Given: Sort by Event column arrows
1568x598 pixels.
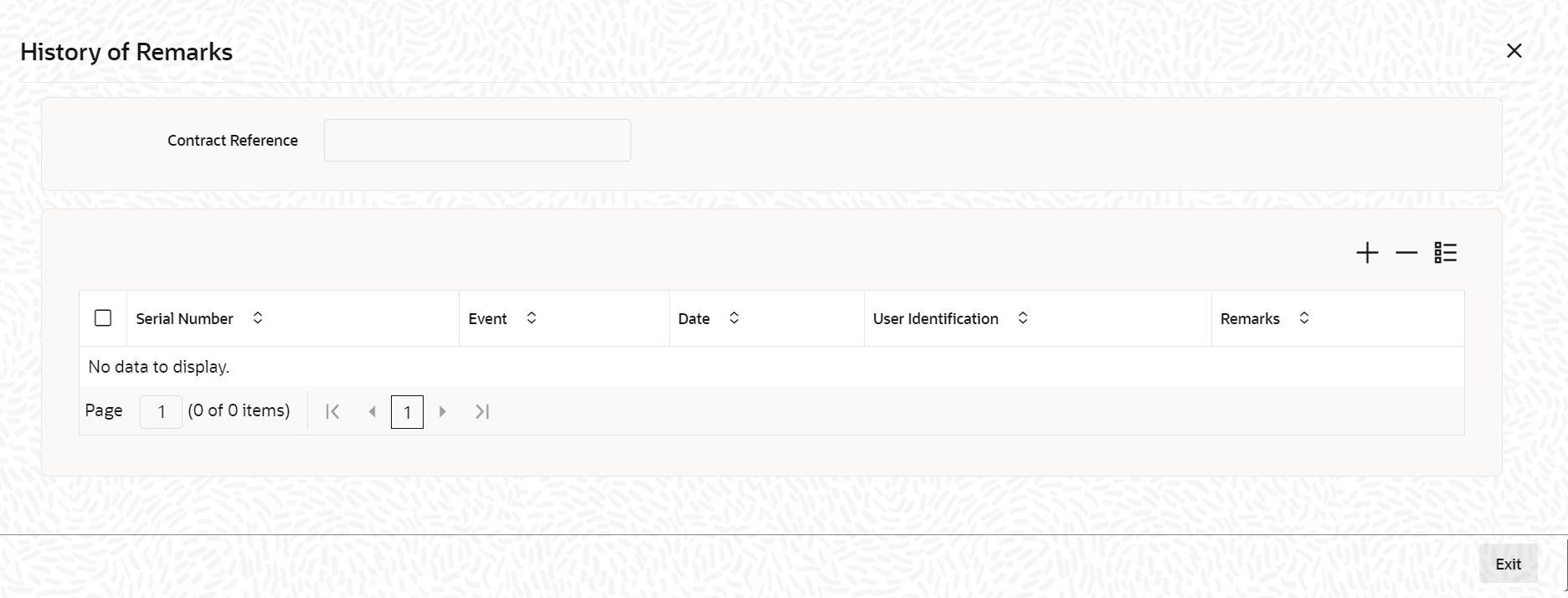Looking at the screenshot, I should [531, 318].
